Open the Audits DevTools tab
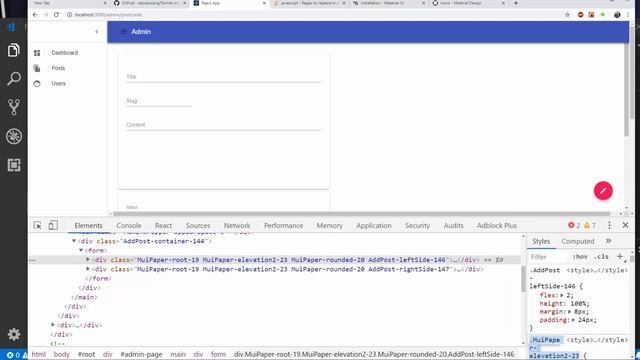The width and height of the screenshot is (640, 360). (x=453, y=225)
